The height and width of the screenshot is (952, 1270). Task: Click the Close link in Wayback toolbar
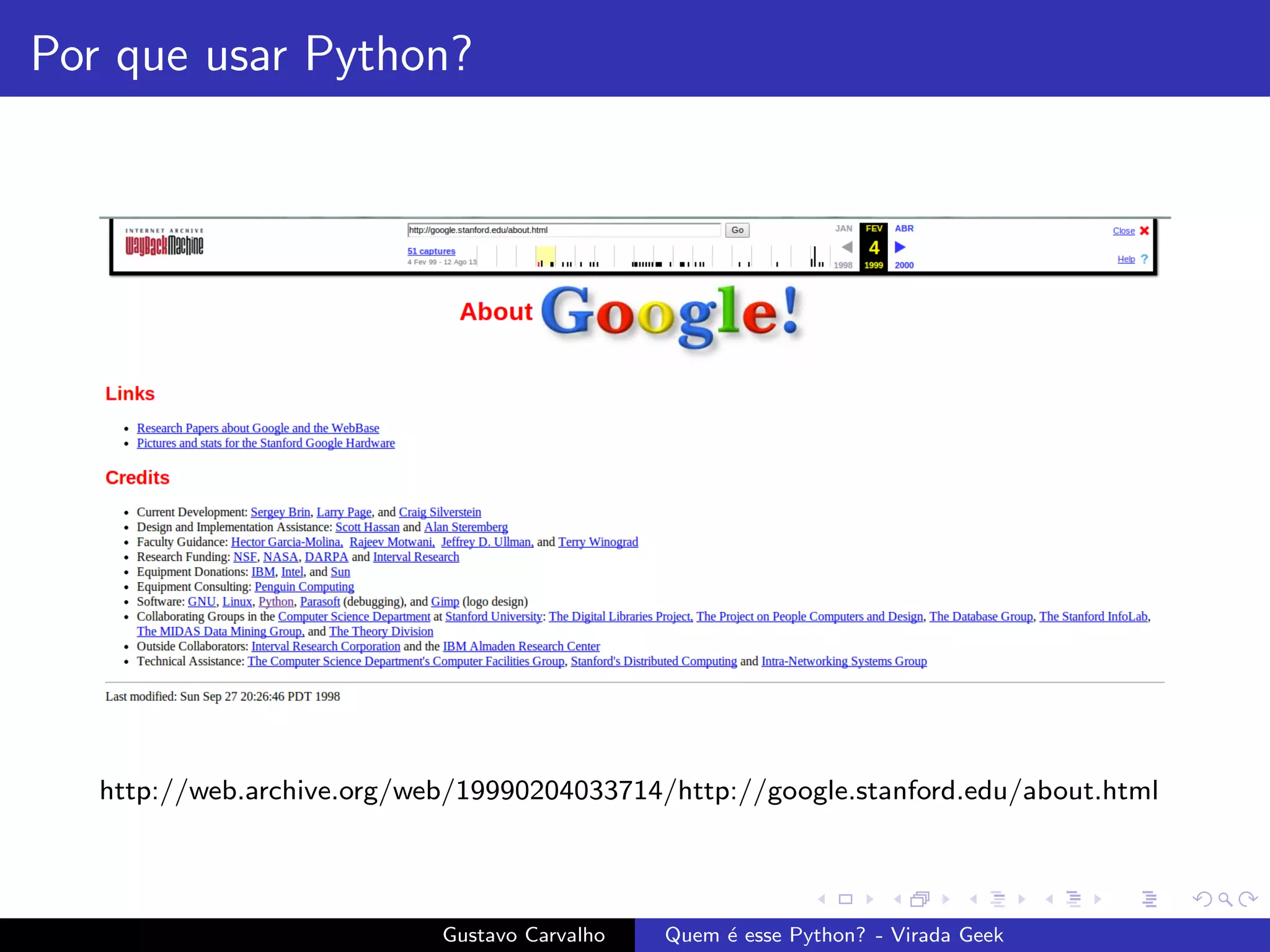[x=1124, y=231]
